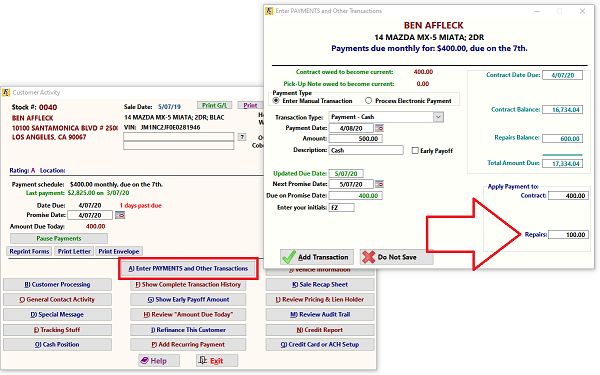Image resolution: width=600 pixels, height=375 pixels.
Task: Click the Reprint Forms button
Action: coord(29,251)
